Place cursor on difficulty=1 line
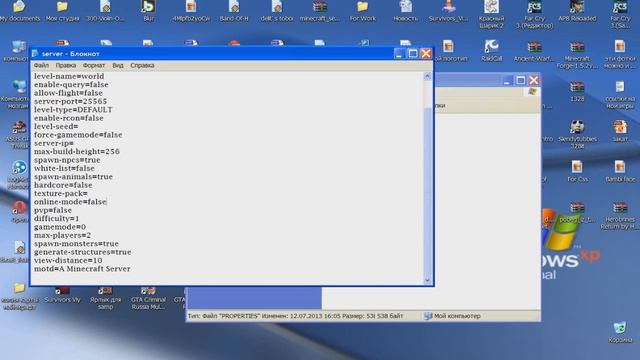640x360 pixels. pyautogui.click(x=57, y=219)
